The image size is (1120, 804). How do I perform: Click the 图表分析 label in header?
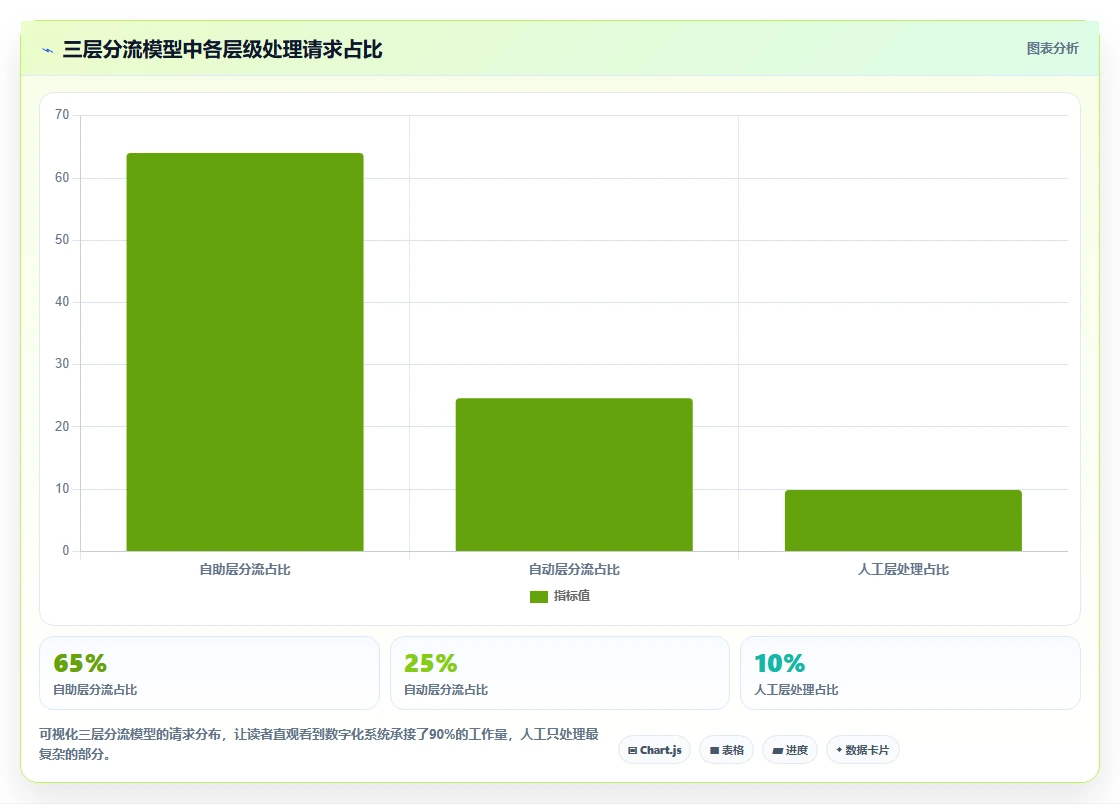(x=1052, y=49)
